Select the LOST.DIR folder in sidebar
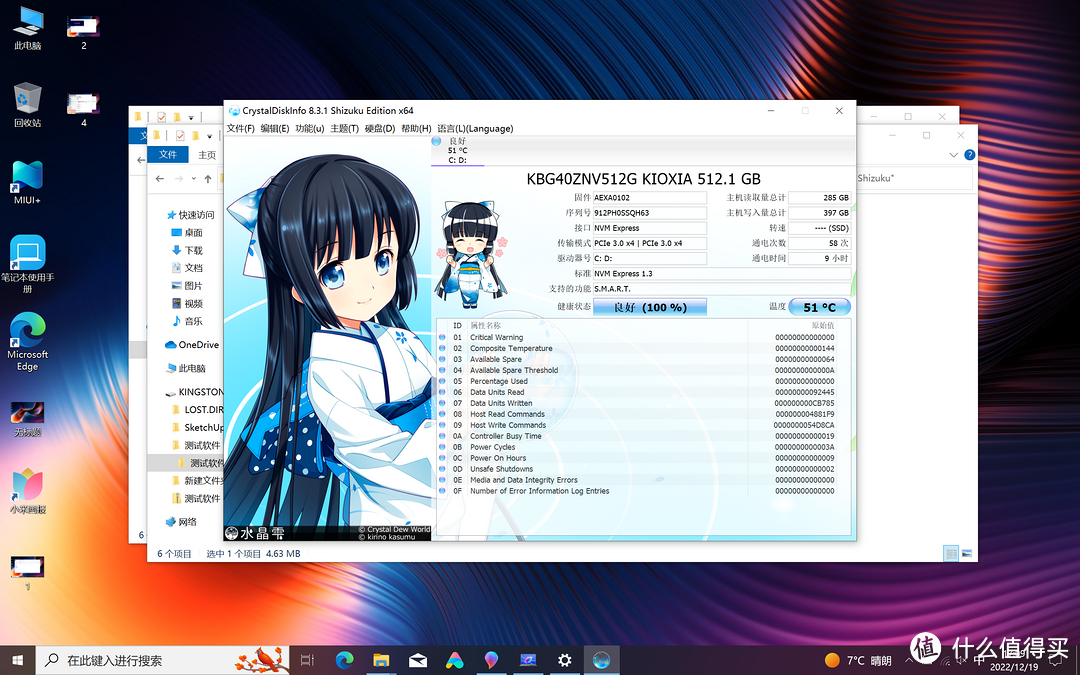Image resolution: width=1080 pixels, height=675 pixels. [198, 409]
